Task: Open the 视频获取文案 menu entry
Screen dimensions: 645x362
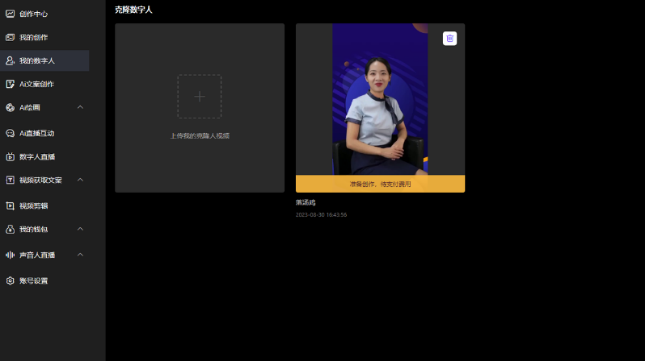Action: pyautogui.click(x=44, y=180)
